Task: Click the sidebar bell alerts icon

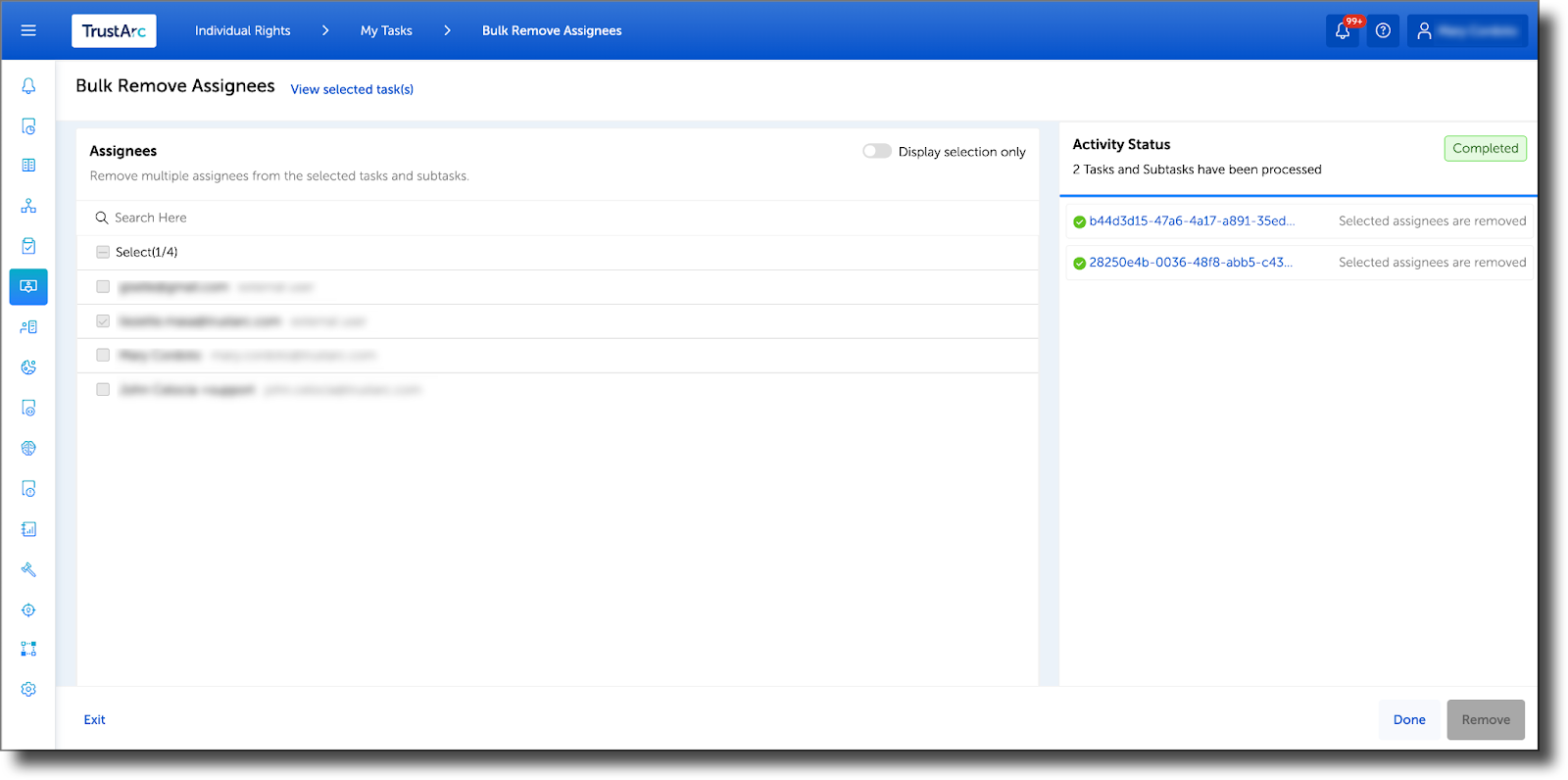Action: pos(28,86)
